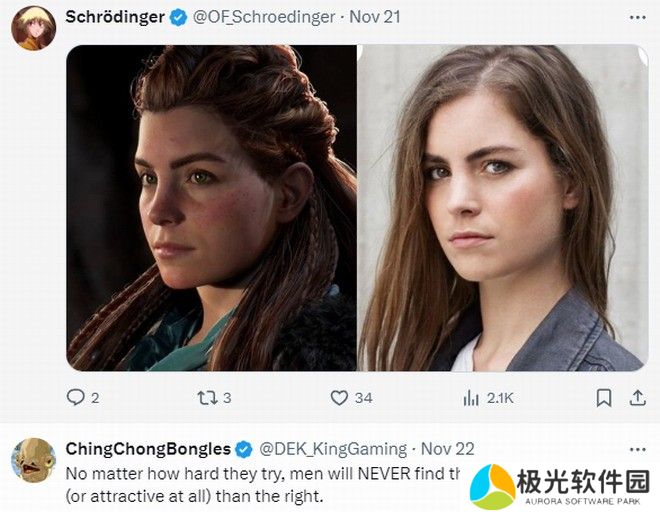660x512 pixels.
Task: Click the verified badge next to Schrödinger
Action: pos(180,16)
